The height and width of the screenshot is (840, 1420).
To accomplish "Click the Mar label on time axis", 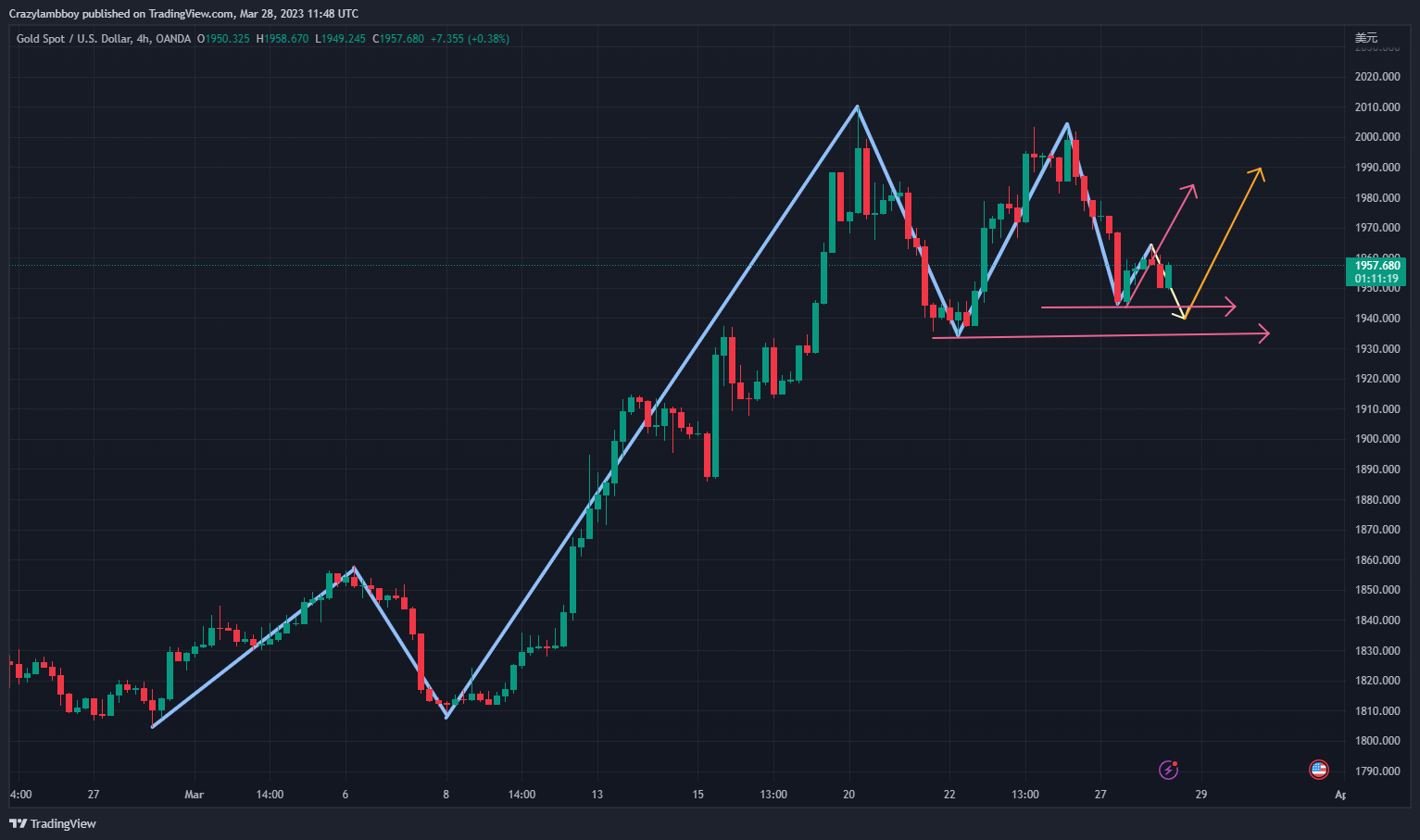I will coord(194,795).
